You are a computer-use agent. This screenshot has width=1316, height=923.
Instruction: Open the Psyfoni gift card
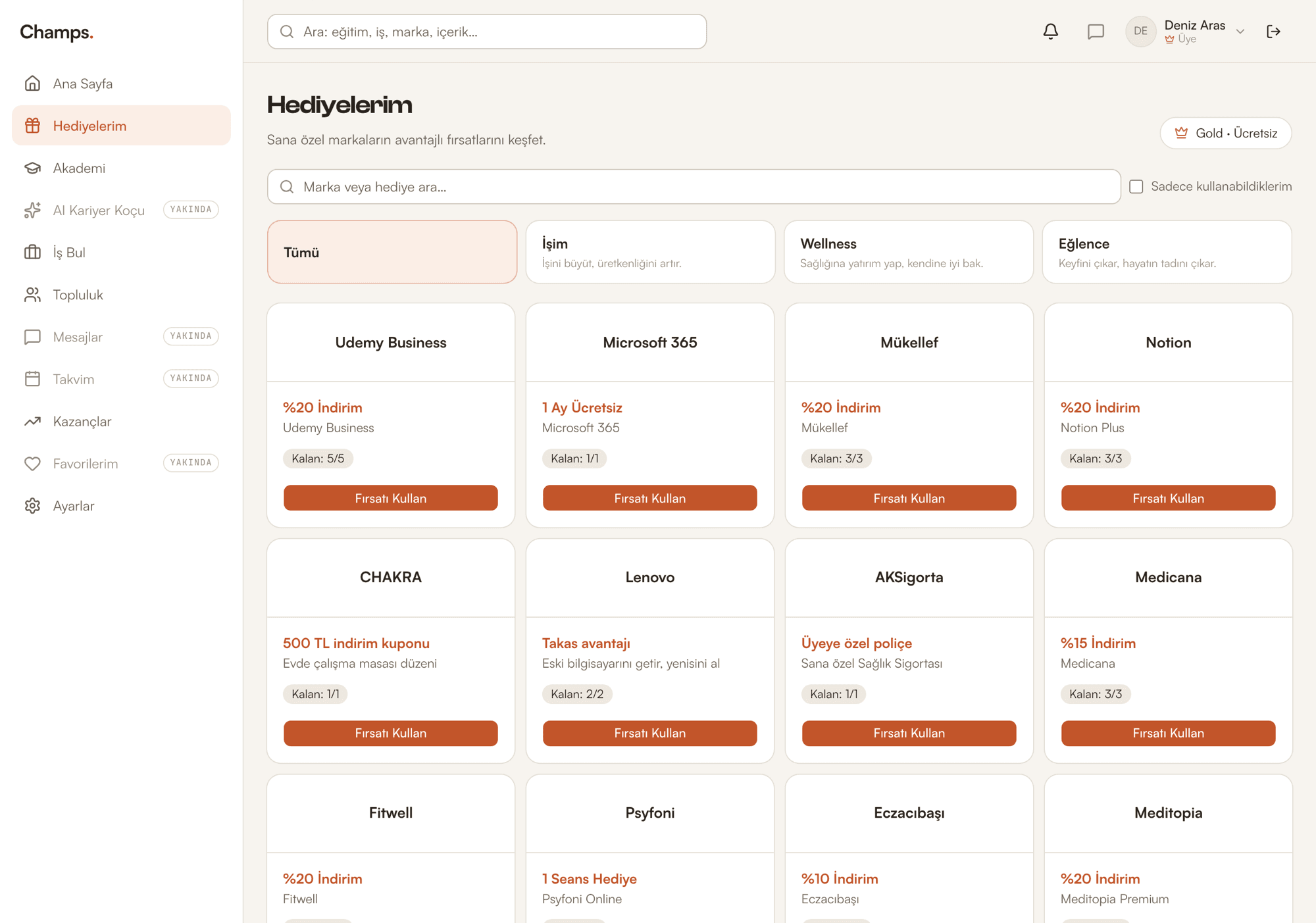(x=650, y=849)
